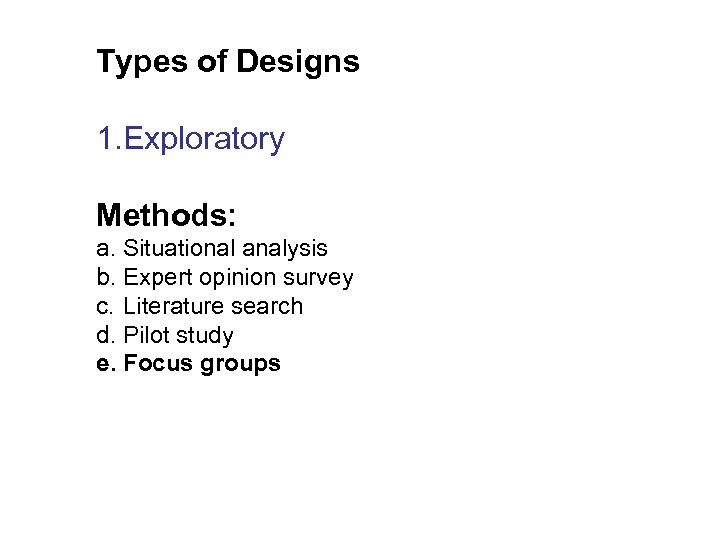Click the word 'search'
This screenshot has width=720, height=540.
click(266, 306)
